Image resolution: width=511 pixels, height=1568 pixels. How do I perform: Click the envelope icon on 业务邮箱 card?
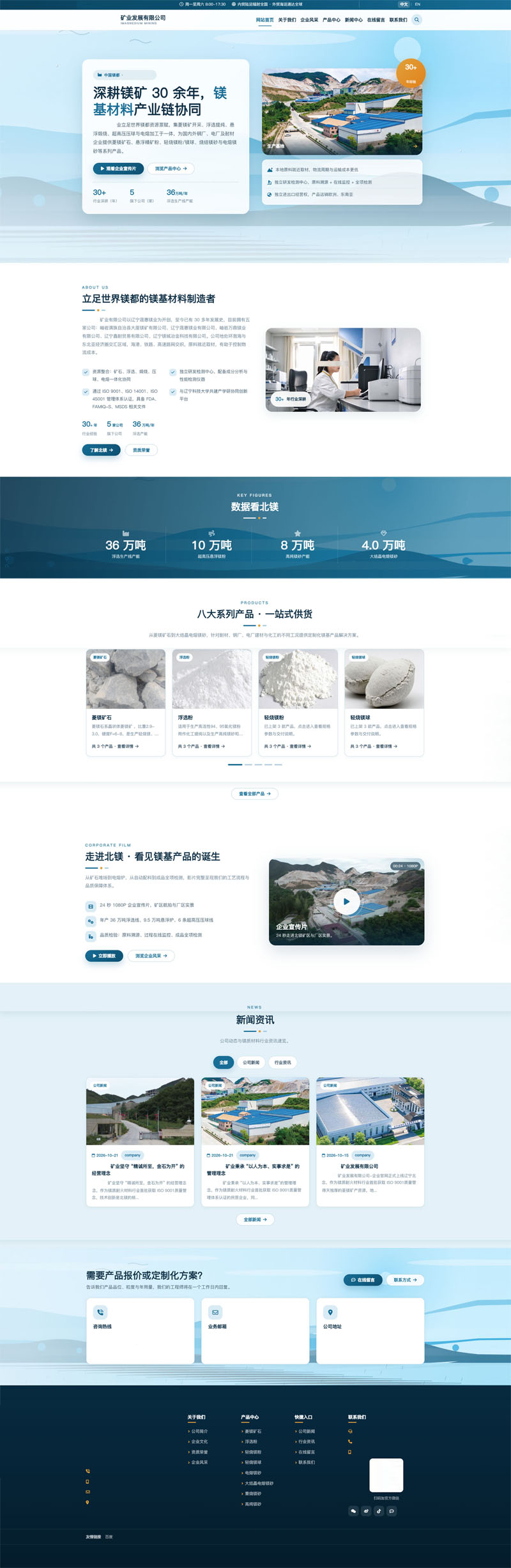coord(215,1313)
